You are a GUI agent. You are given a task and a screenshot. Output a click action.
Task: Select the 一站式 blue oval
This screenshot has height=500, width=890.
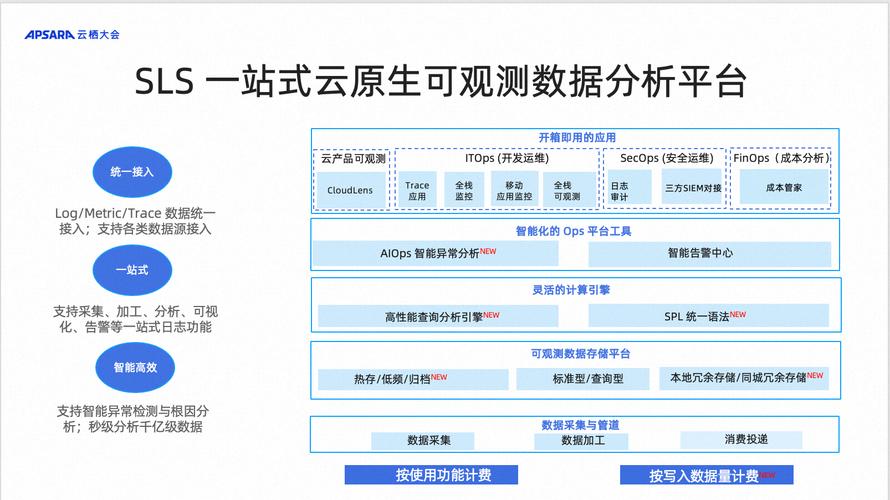coord(132,270)
